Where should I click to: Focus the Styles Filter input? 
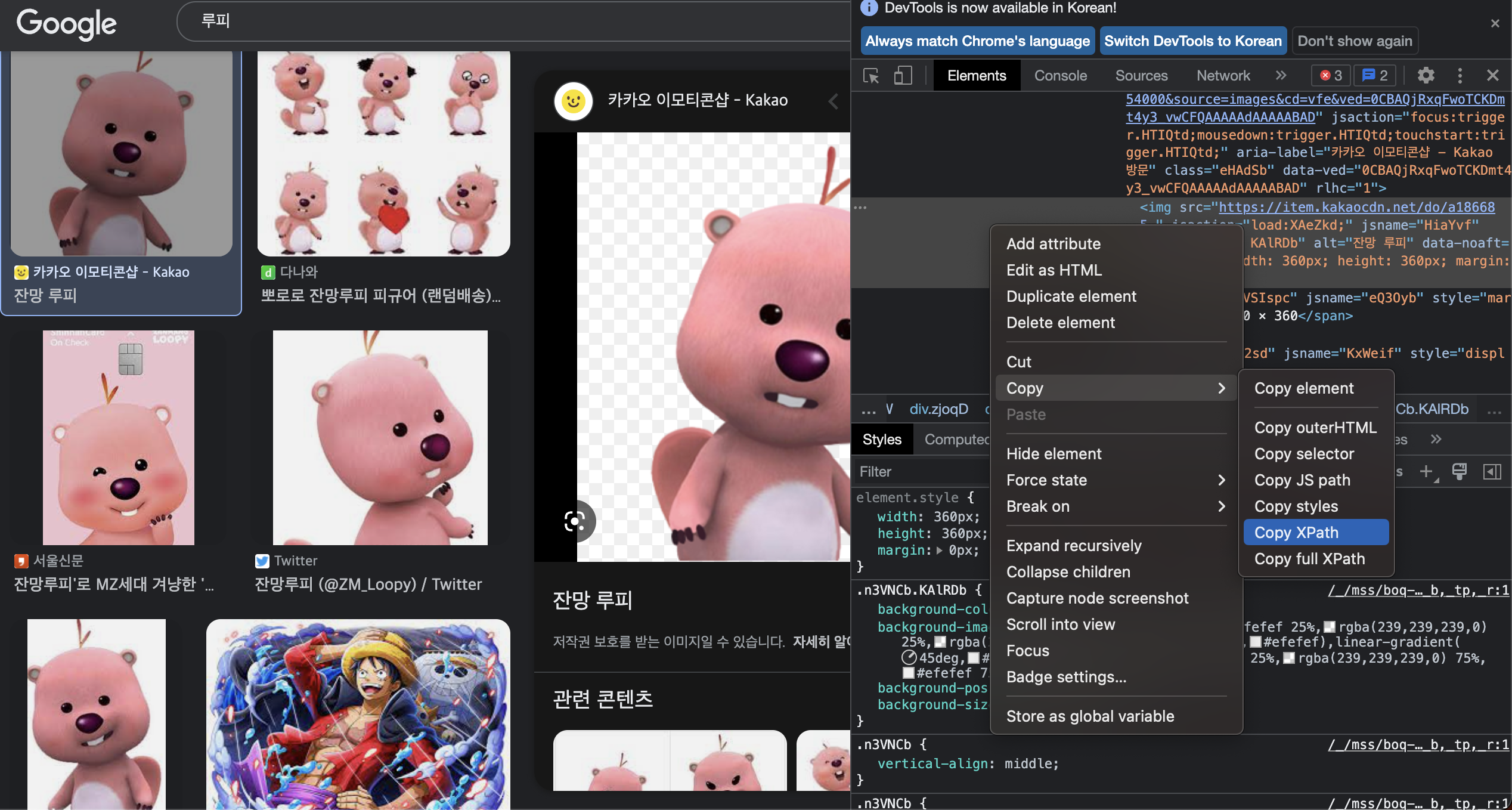(922, 472)
